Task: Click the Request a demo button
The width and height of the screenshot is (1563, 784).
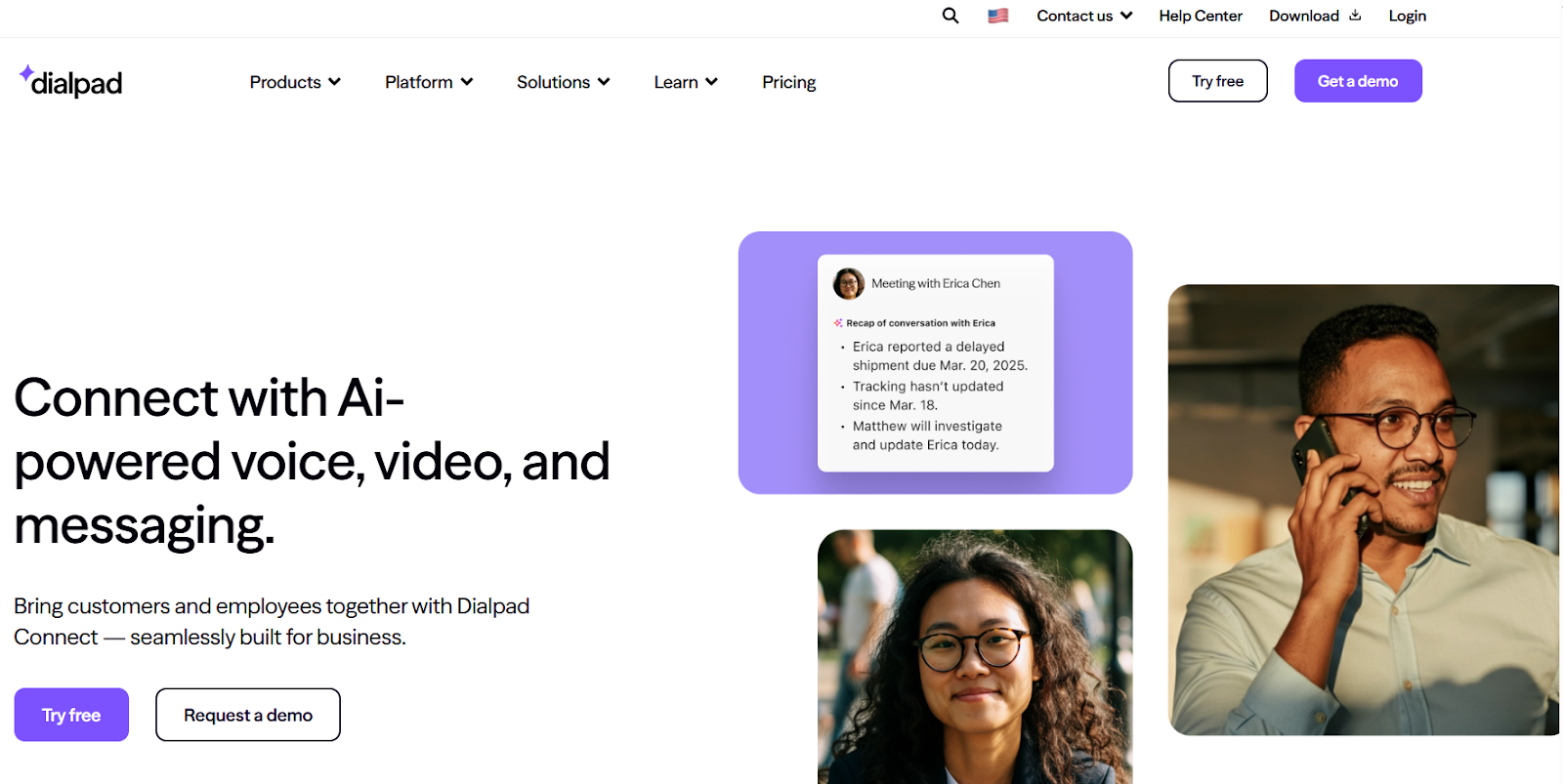Action: (248, 715)
